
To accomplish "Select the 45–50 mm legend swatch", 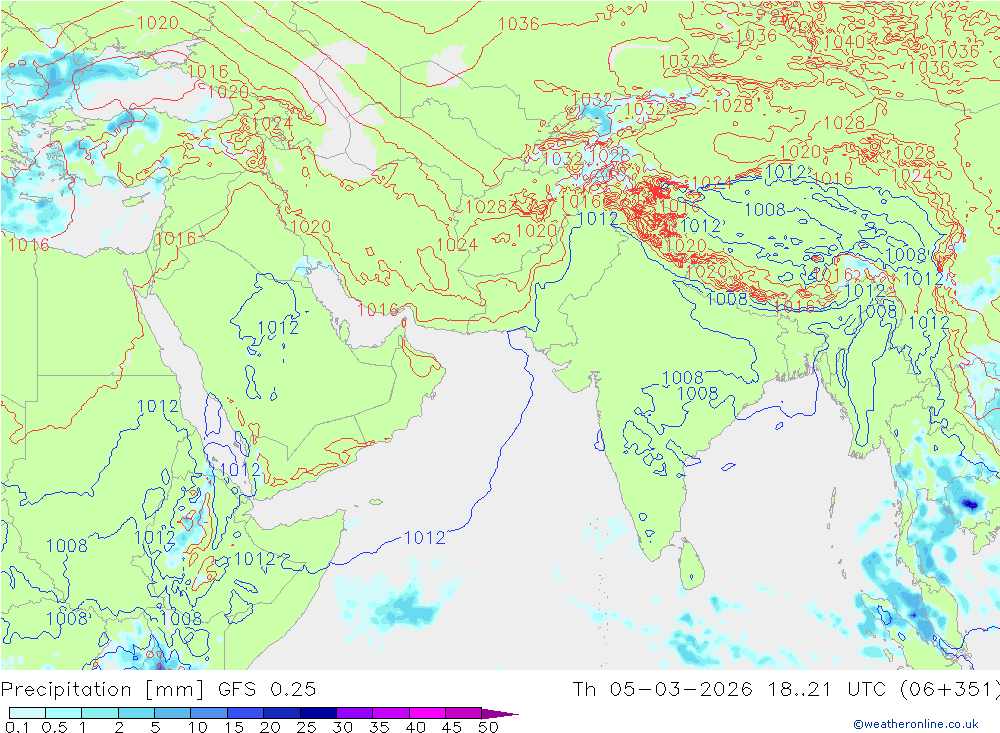I will 464,713.
